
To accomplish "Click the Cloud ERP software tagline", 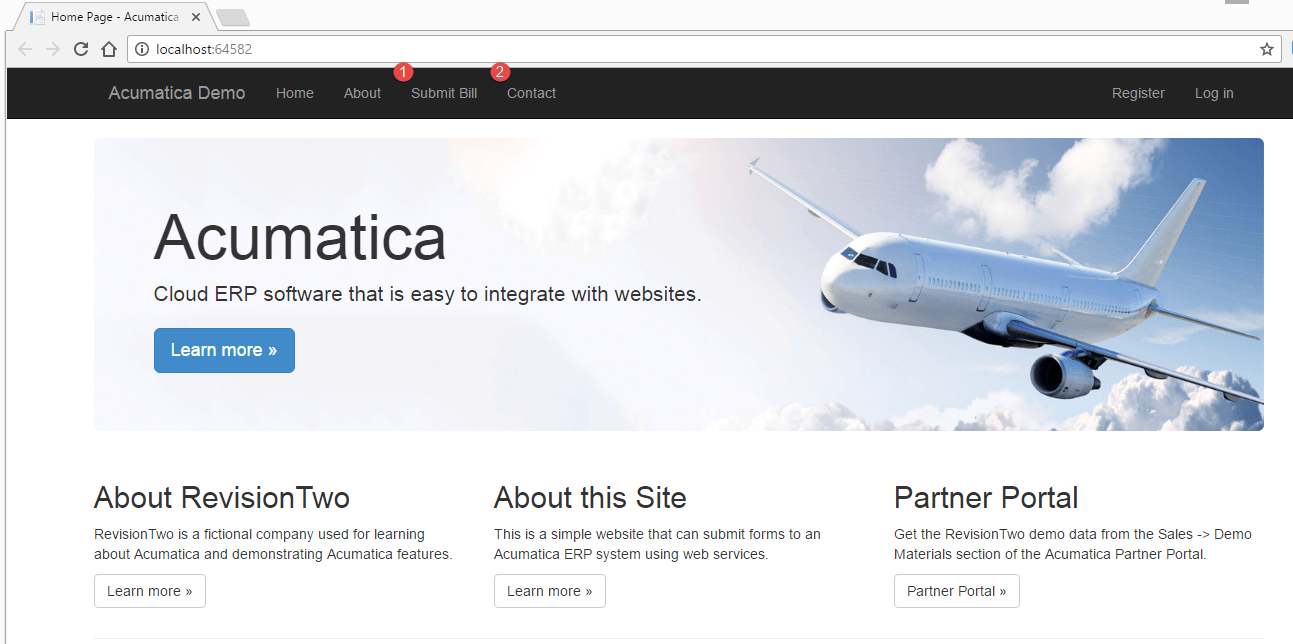I will tap(428, 294).
